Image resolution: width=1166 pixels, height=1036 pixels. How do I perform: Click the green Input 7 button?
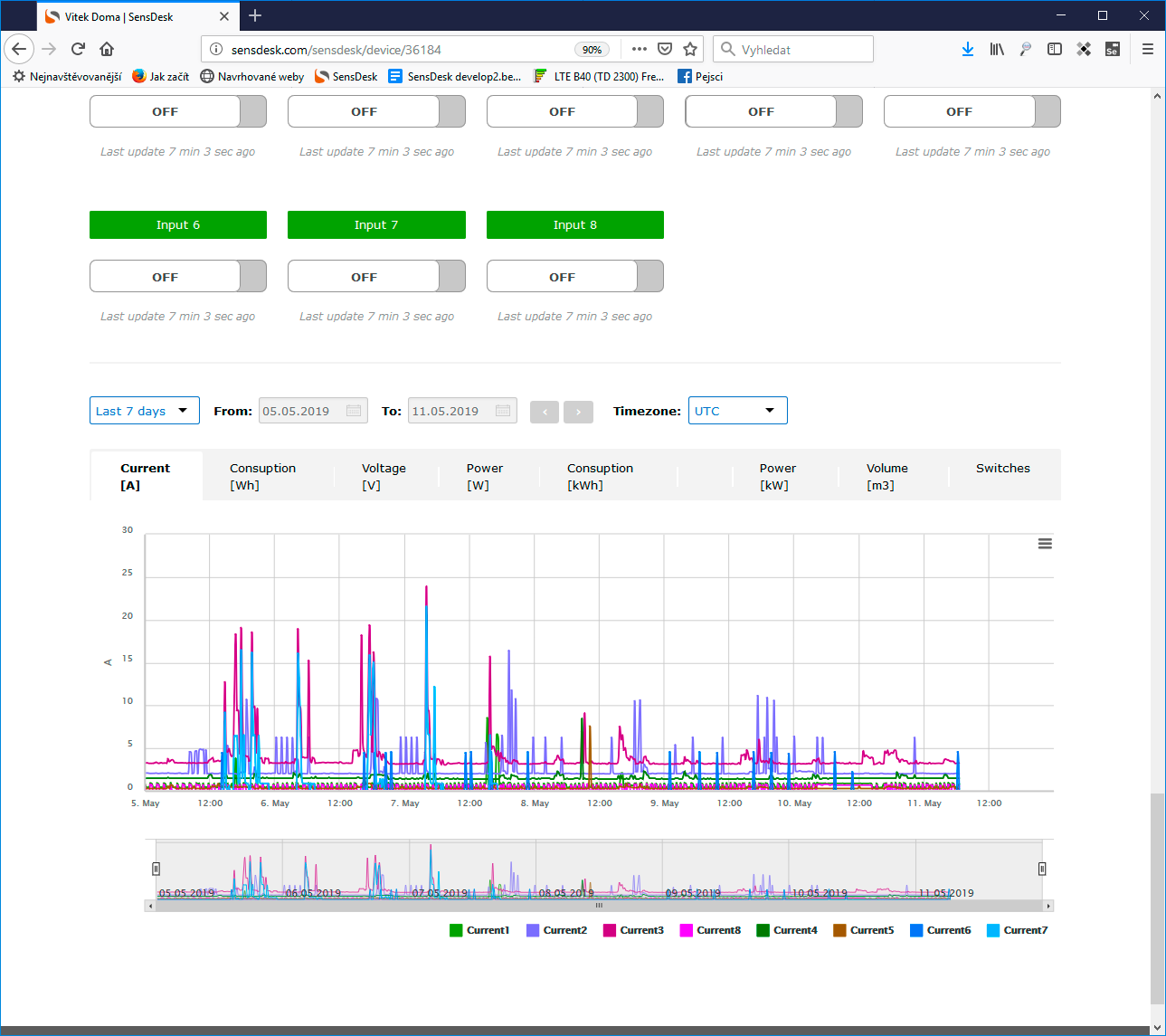pyautogui.click(x=376, y=225)
